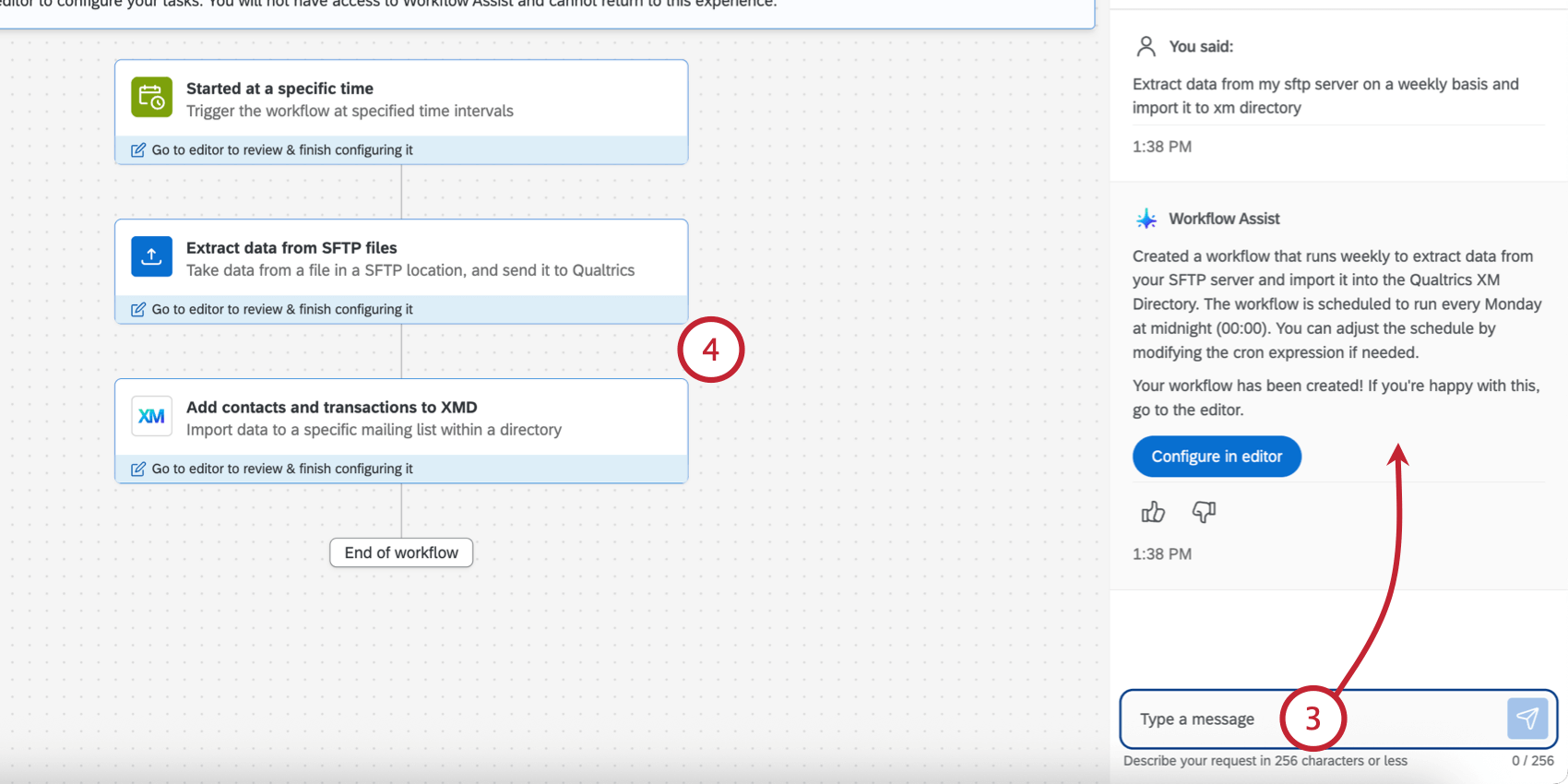Click the user avatar icon beside You said
The width and height of the screenshot is (1568, 784).
1146,46
